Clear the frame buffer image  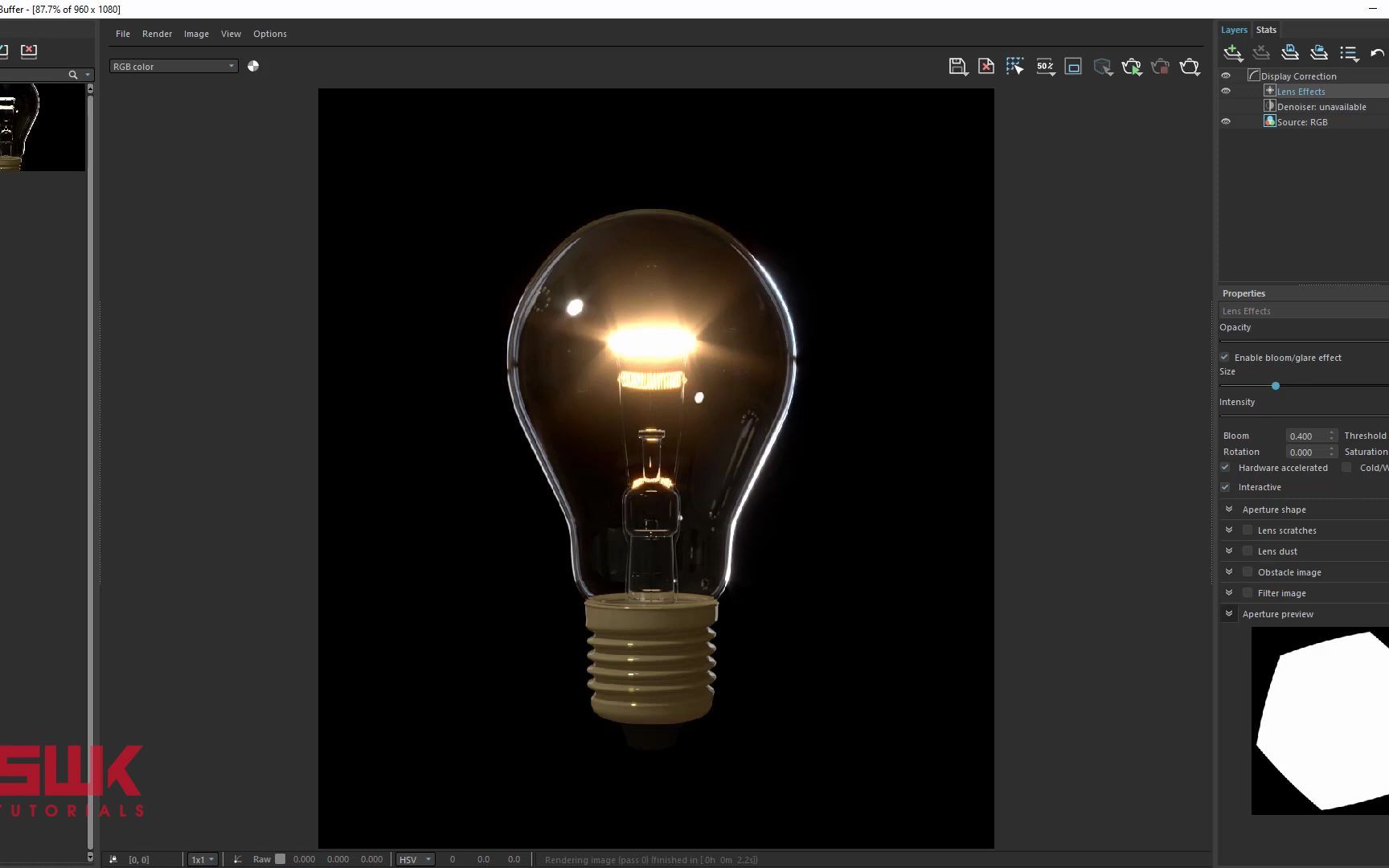985,67
